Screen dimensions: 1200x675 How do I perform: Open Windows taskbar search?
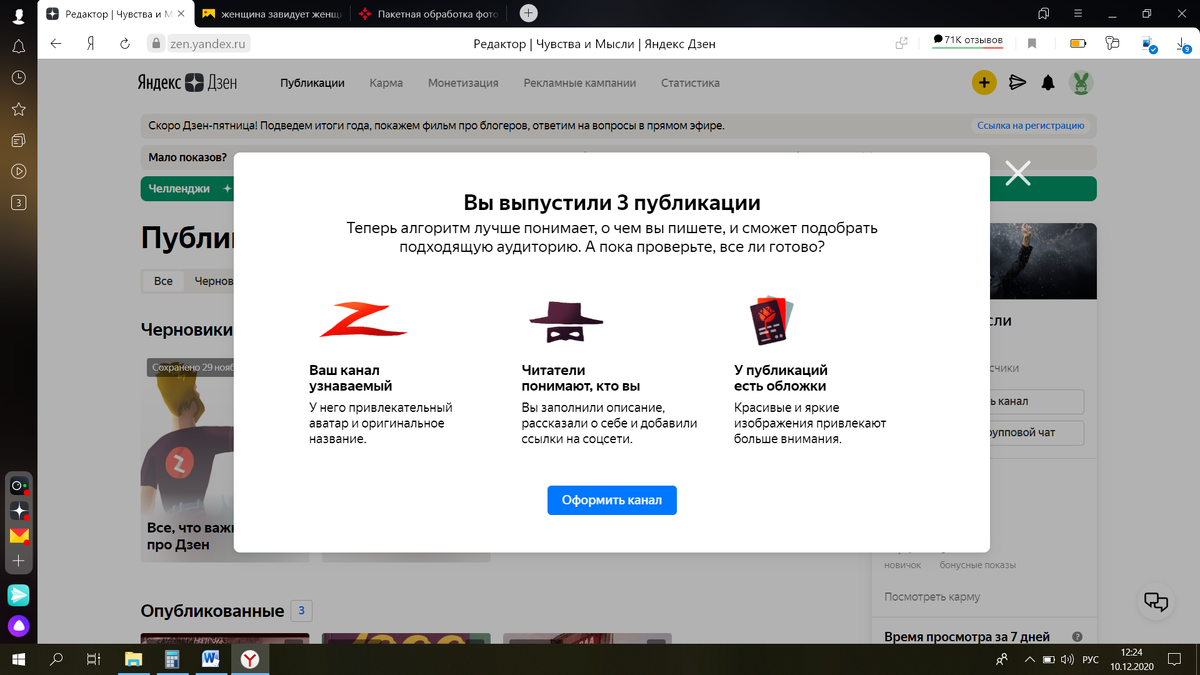[x=56, y=659]
